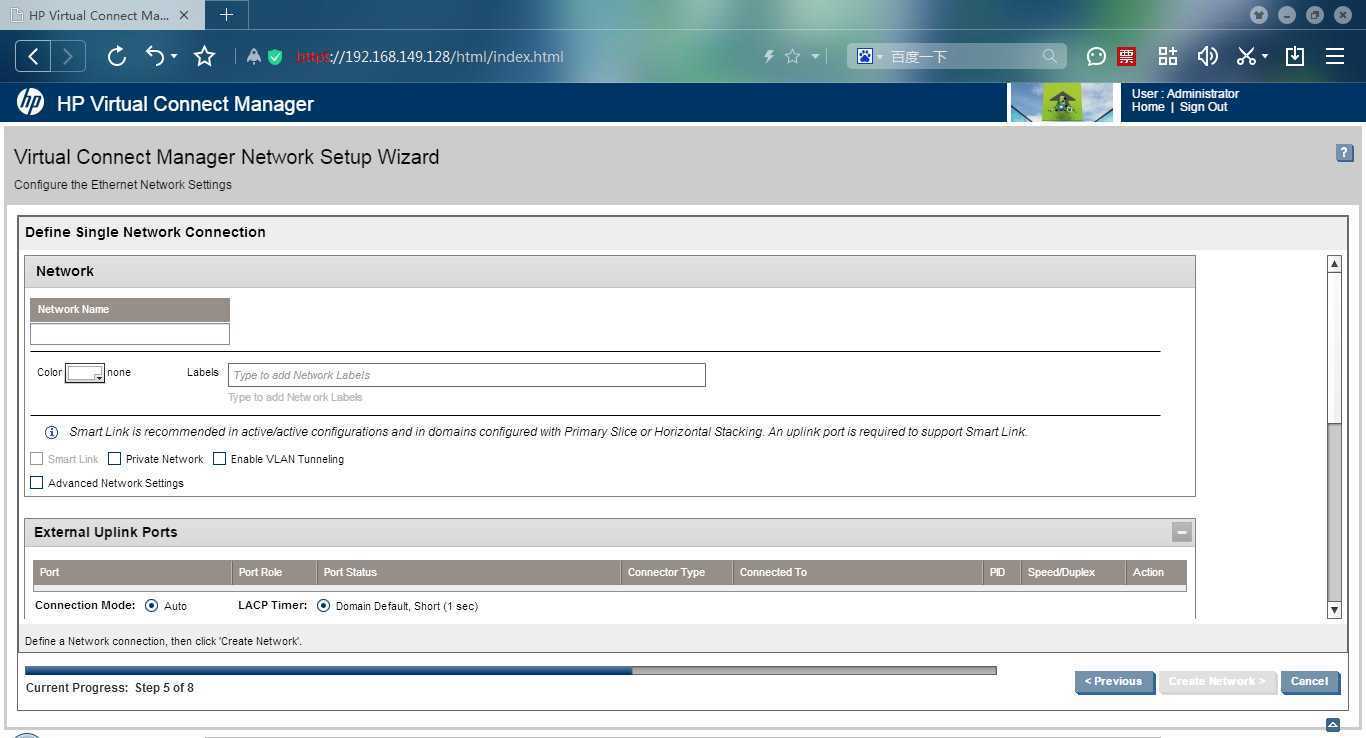
Task: Click the Port Role column header
Action: point(275,572)
